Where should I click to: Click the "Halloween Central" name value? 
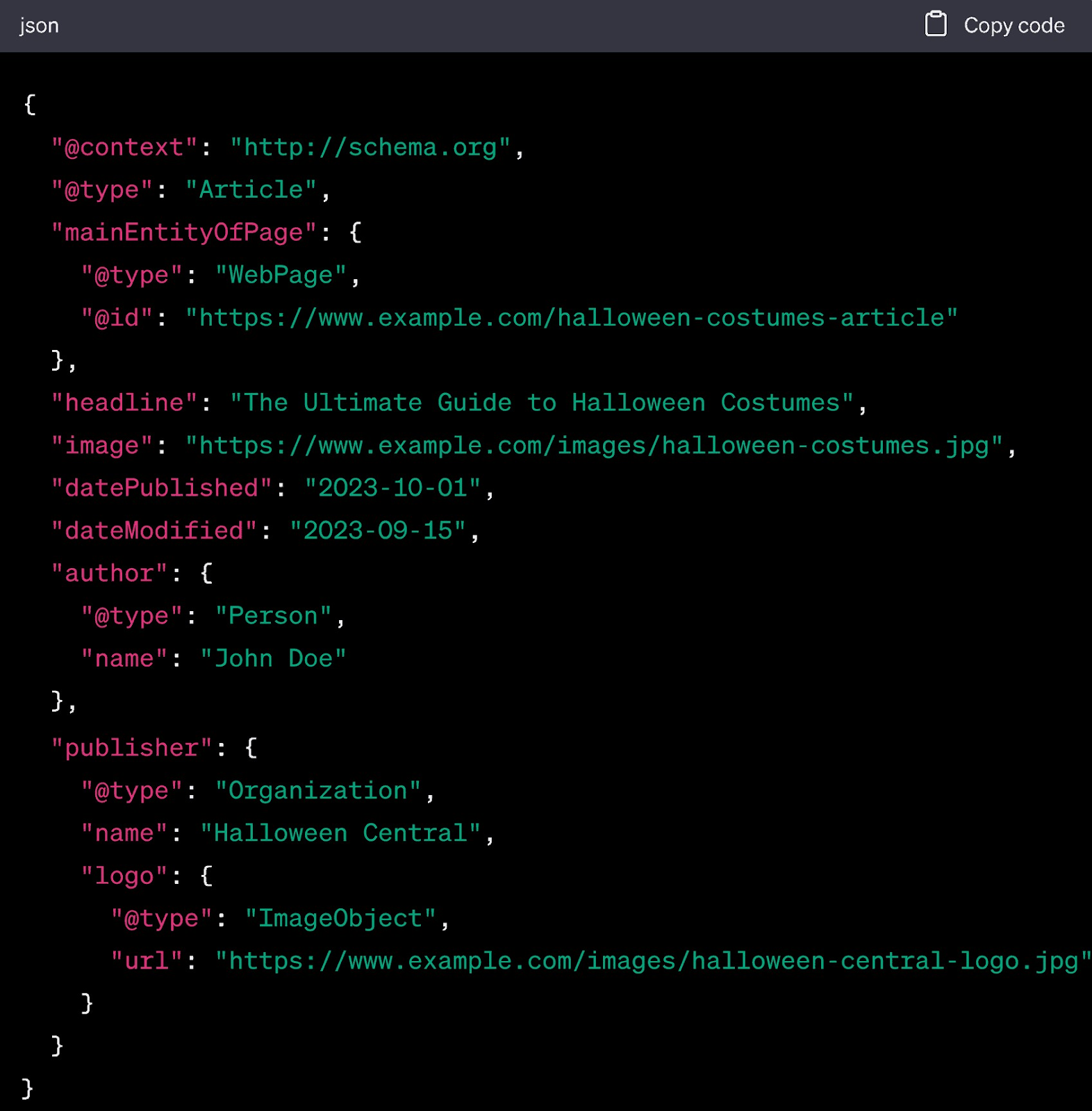[x=340, y=833]
